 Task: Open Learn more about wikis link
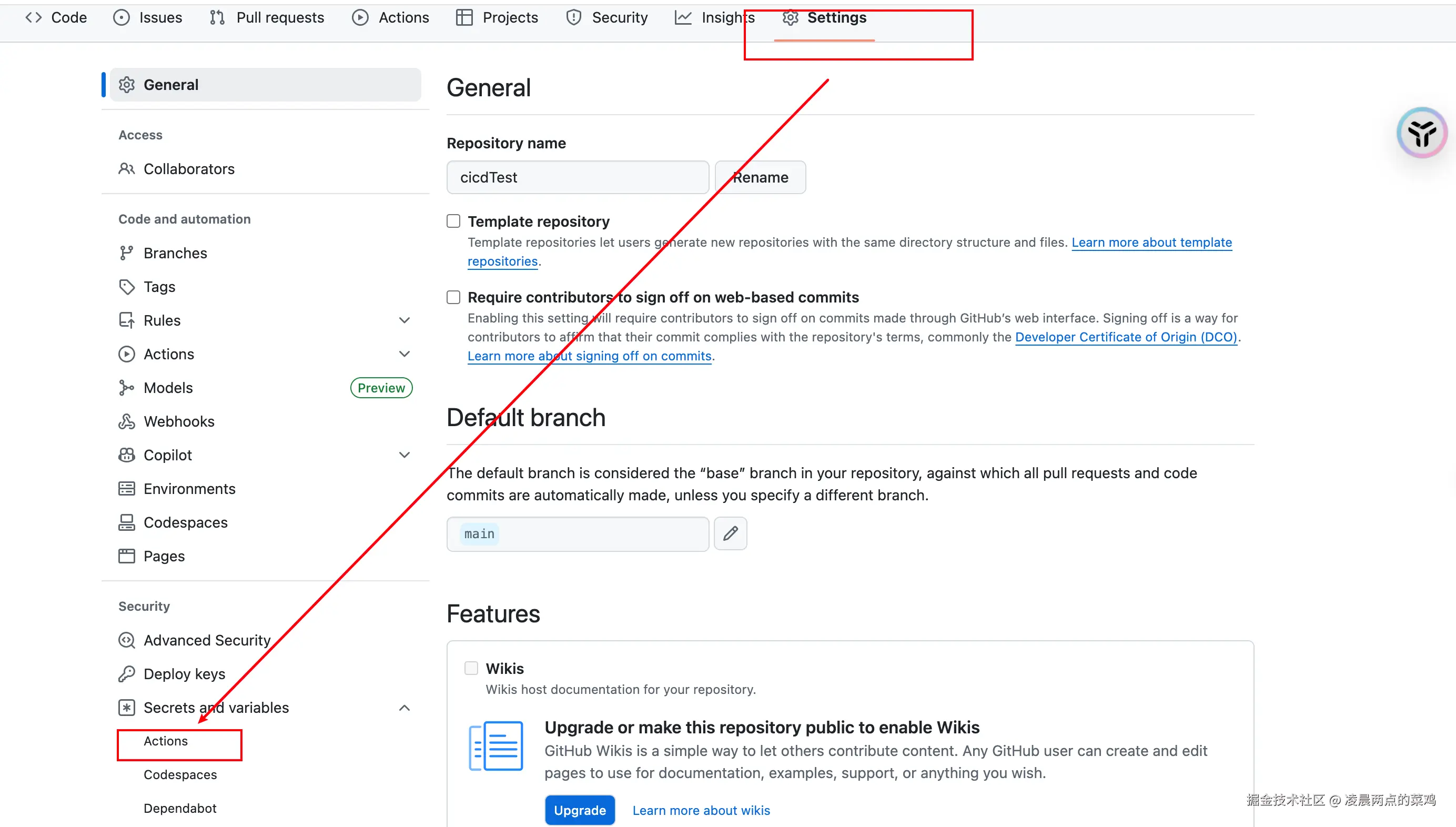pos(701,811)
